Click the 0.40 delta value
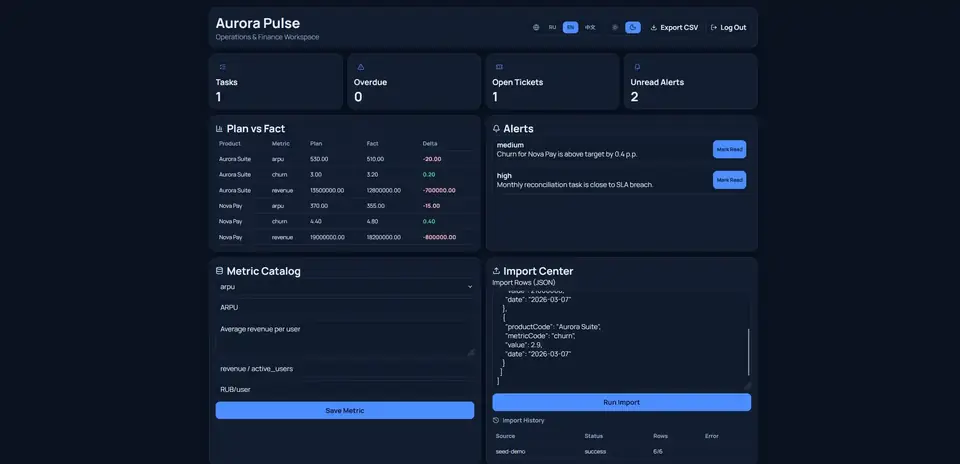 [429, 222]
